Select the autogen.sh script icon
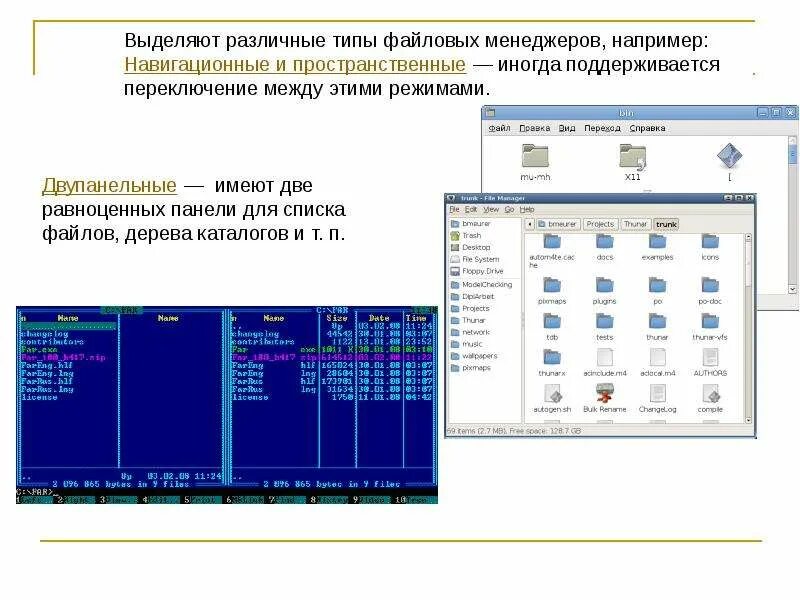 (553, 394)
